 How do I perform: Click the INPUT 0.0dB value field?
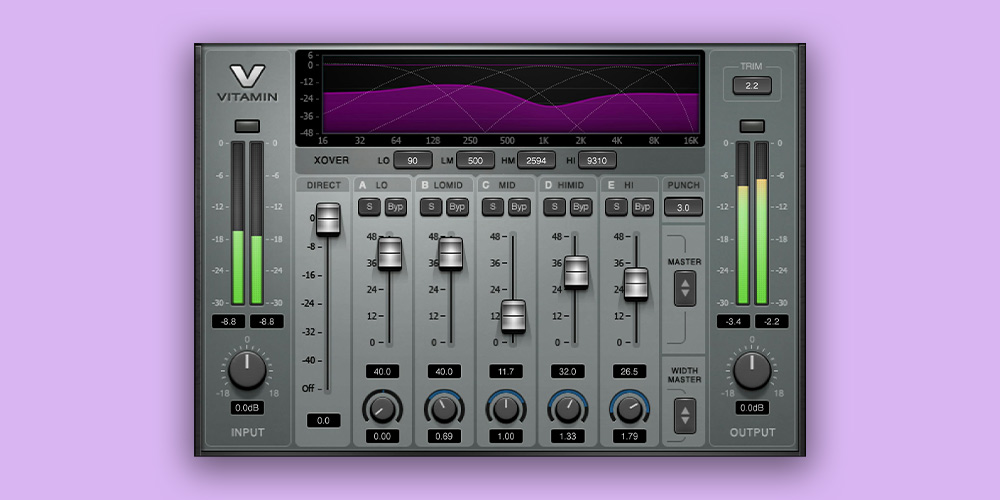247,408
